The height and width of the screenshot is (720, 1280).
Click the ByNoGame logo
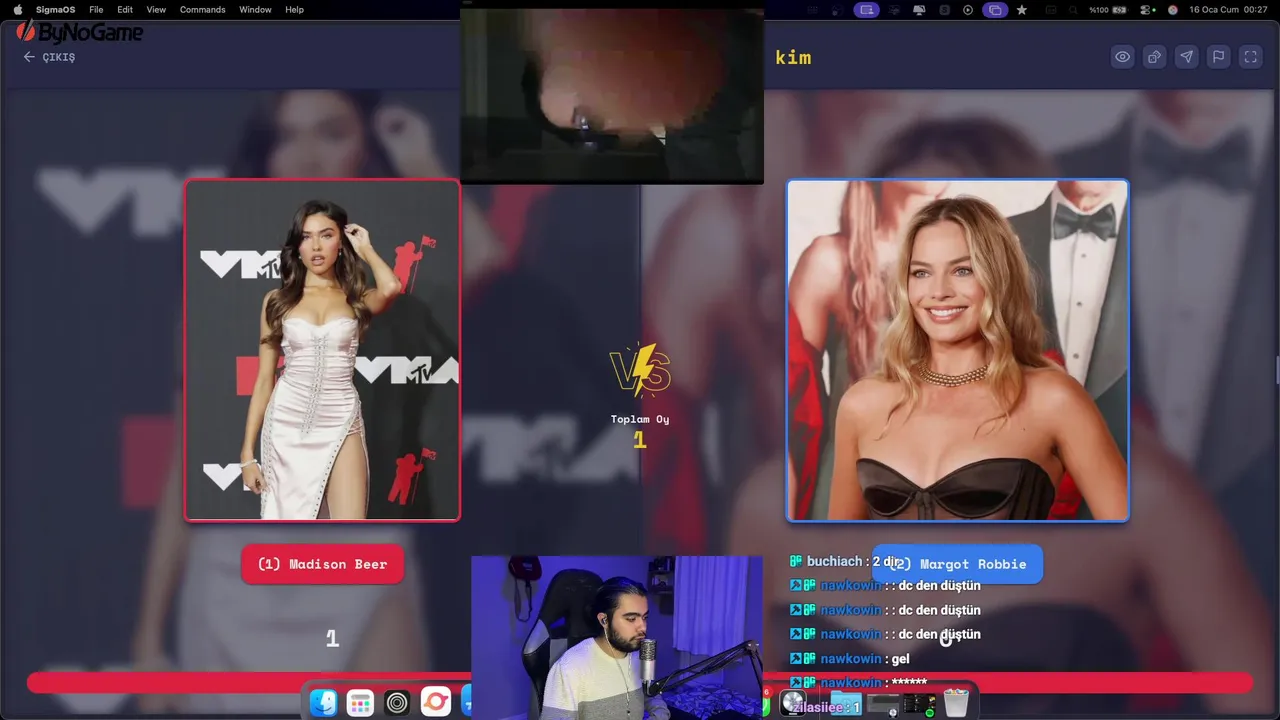[x=80, y=32]
